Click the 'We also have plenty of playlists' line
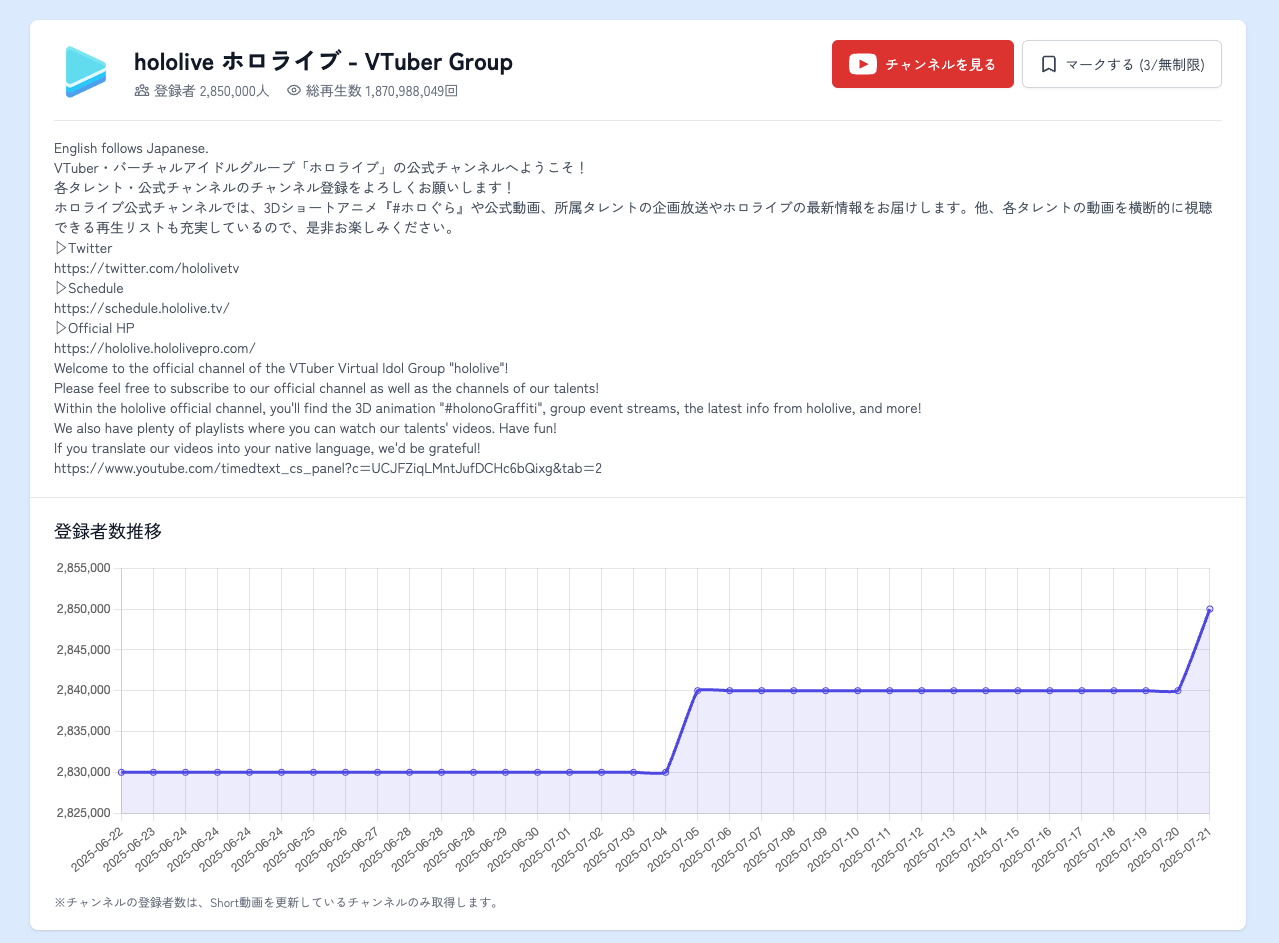This screenshot has height=943, width=1279. pos(305,428)
